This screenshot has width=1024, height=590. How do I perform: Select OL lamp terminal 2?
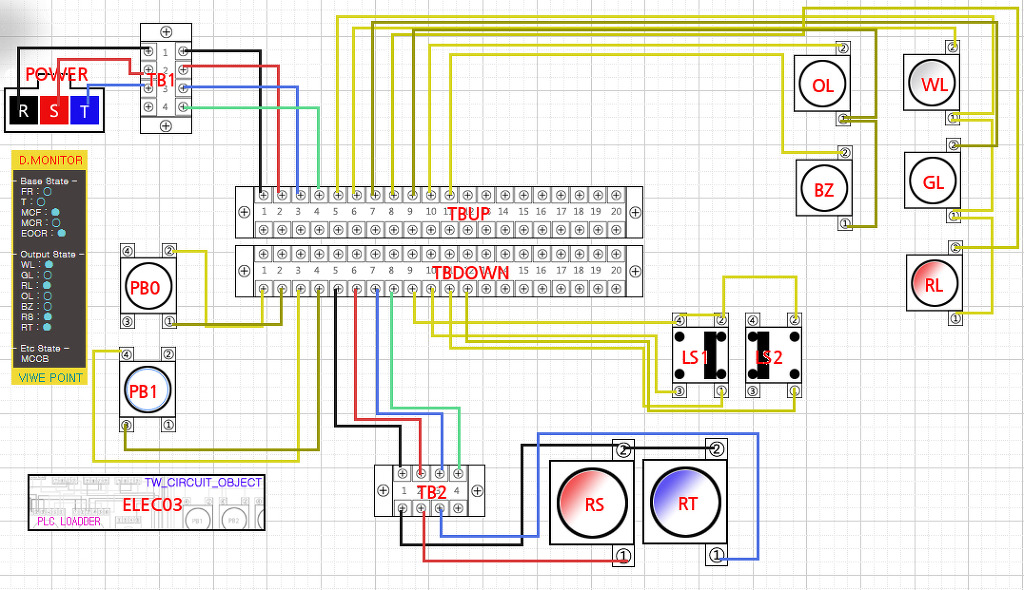(x=844, y=48)
